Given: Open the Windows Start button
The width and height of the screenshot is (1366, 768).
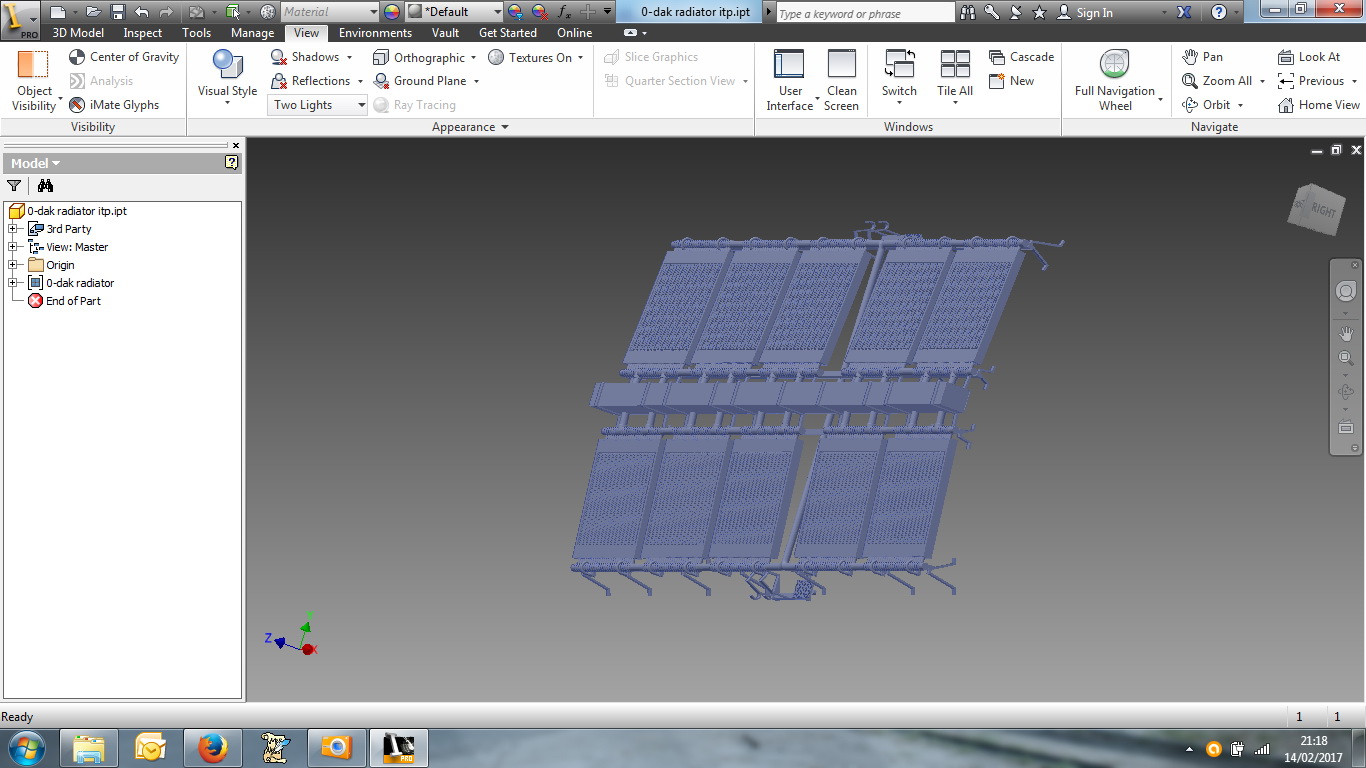Looking at the screenshot, I should [x=25, y=748].
